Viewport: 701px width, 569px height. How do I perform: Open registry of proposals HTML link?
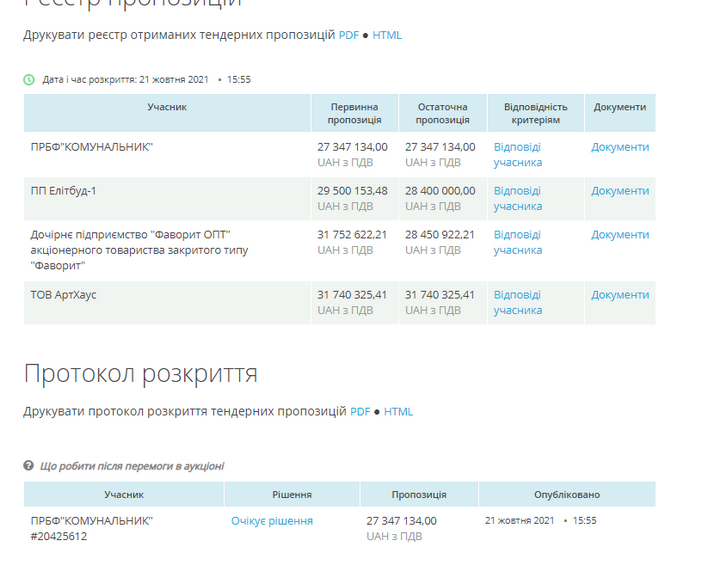click(x=387, y=35)
